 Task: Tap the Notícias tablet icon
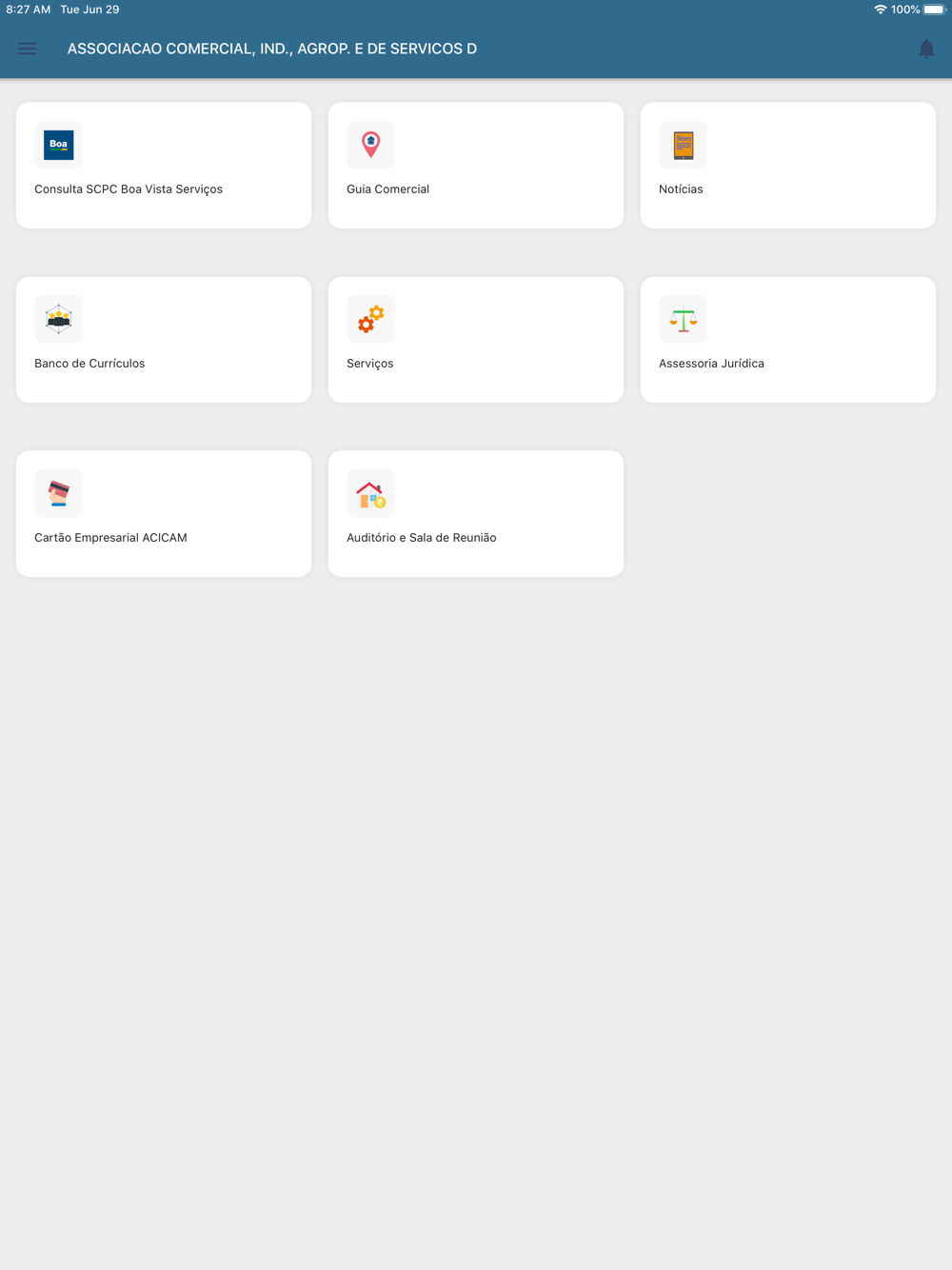click(683, 145)
